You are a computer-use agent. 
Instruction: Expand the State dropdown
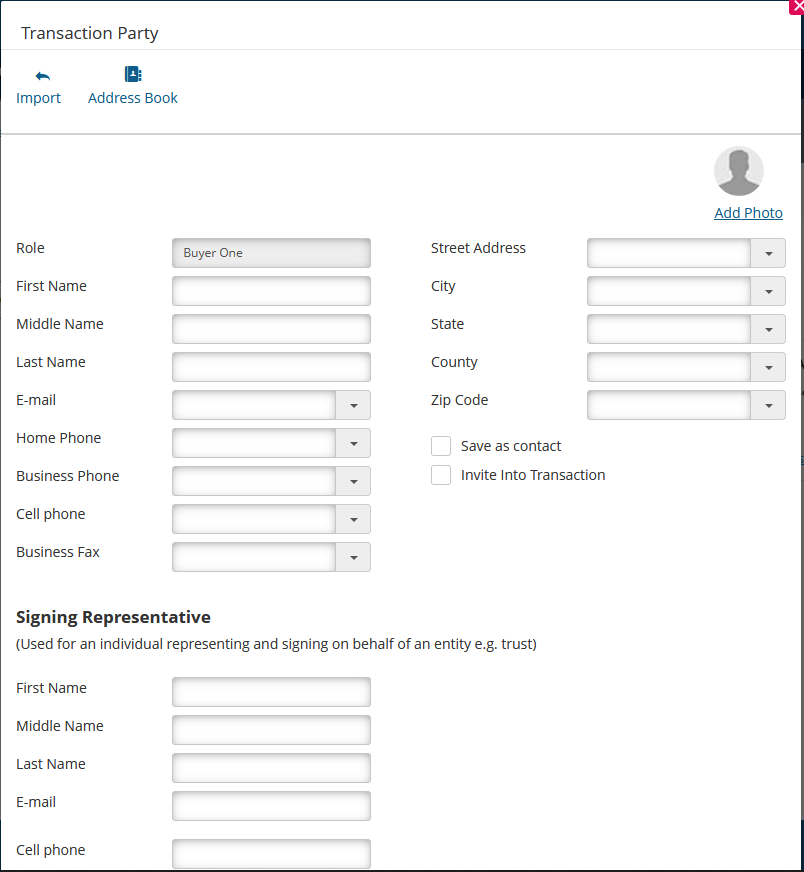pyautogui.click(x=769, y=329)
